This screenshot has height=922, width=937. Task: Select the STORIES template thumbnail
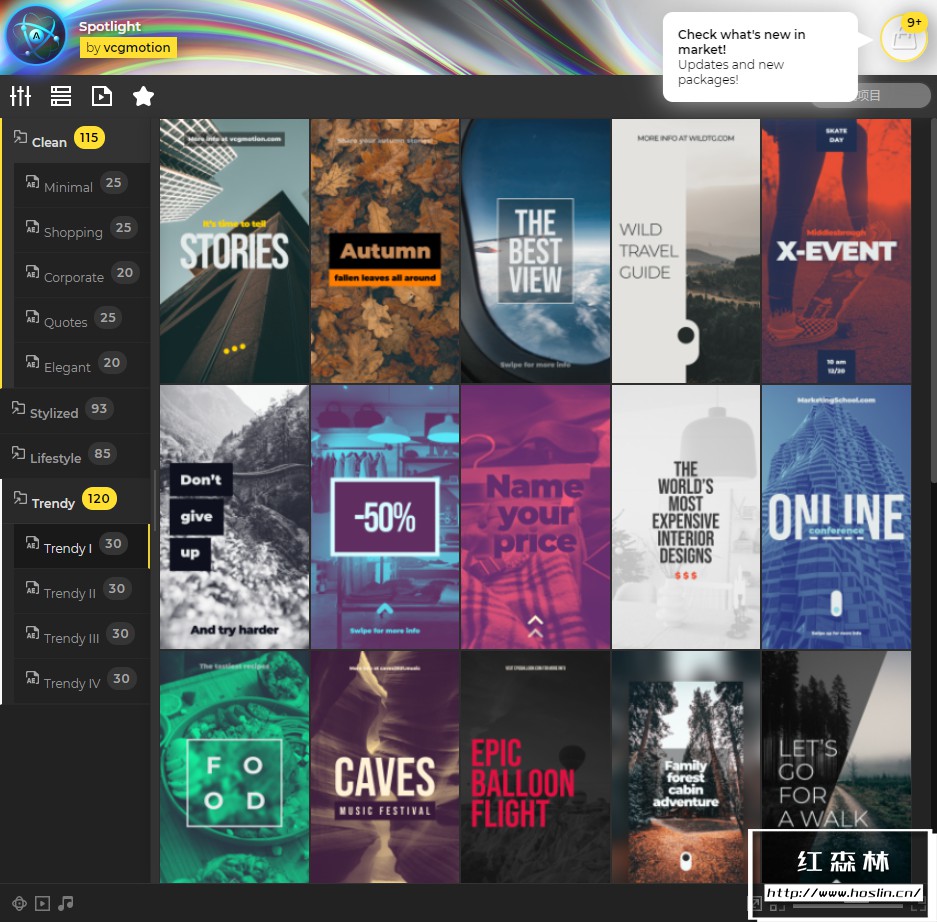pyautogui.click(x=234, y=251)
